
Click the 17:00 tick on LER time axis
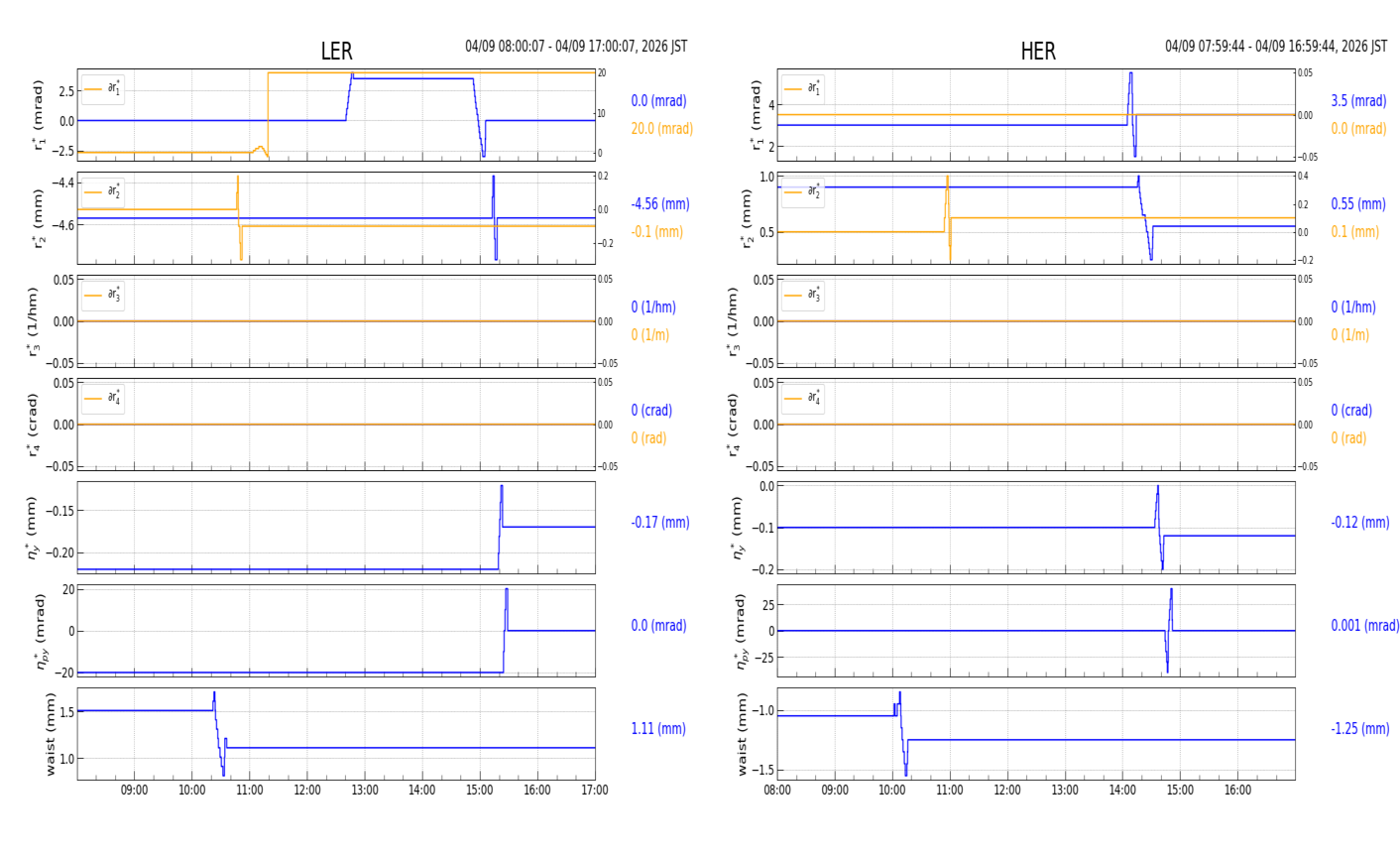click(x=594, y=791)
